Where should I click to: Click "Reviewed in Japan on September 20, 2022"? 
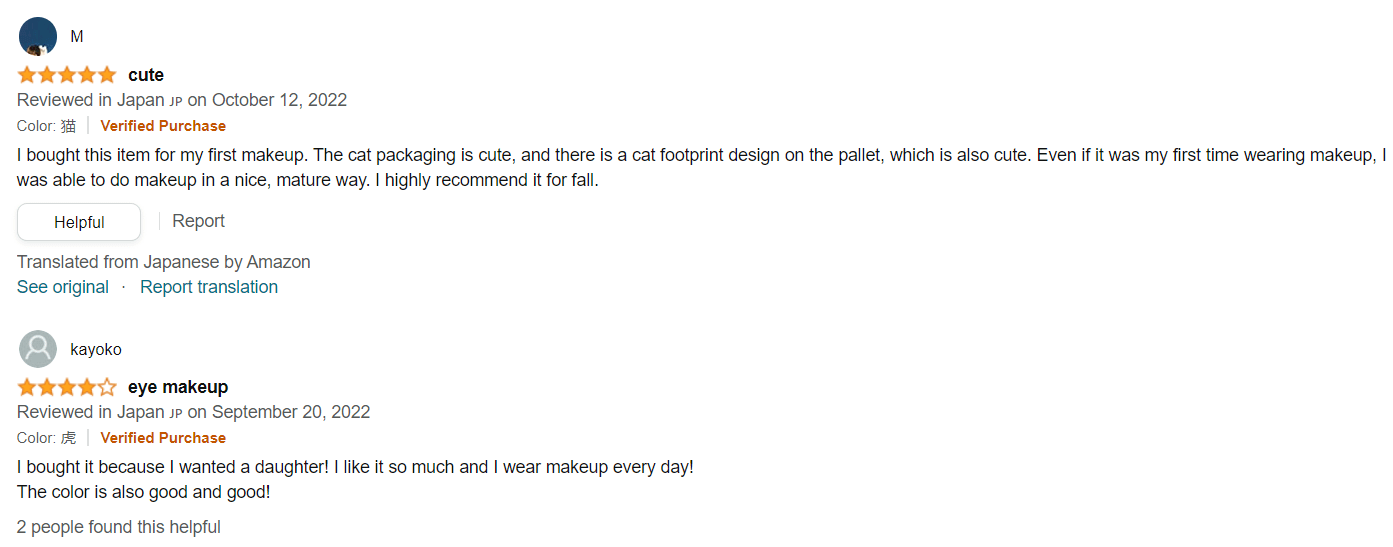[x=193, y=412]
